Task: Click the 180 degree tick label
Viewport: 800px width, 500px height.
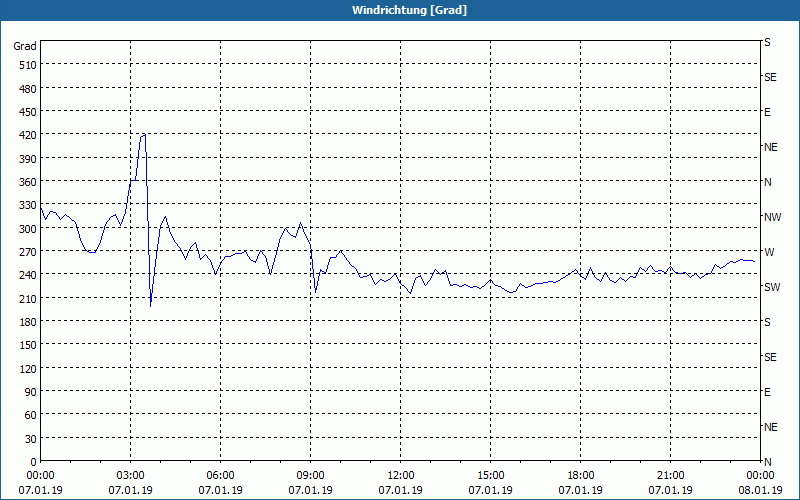Action: 28,321
